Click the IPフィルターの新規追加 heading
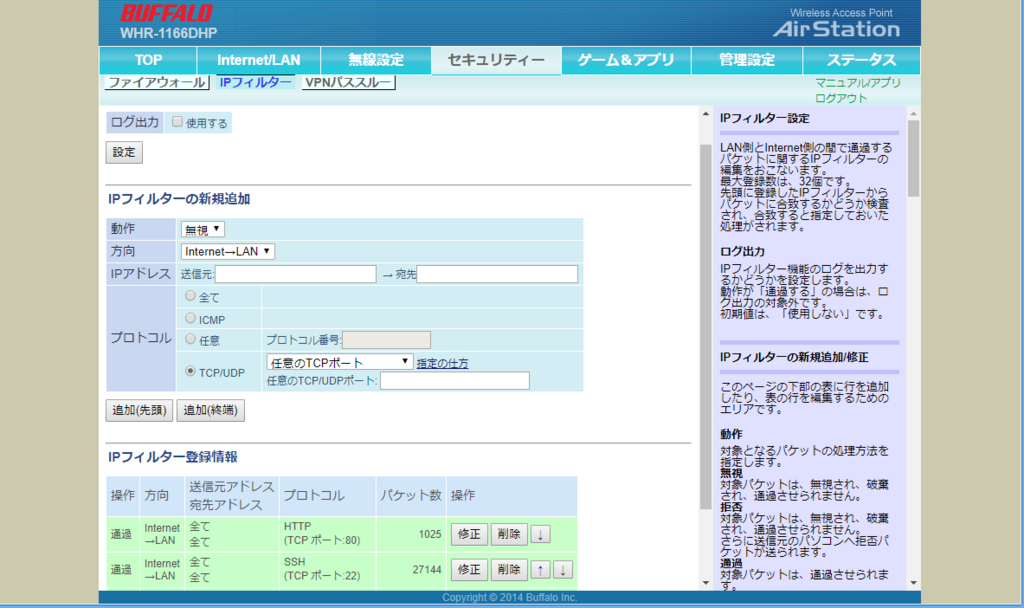Screen dimensions: 1024x608 click(x=179, y=199)
